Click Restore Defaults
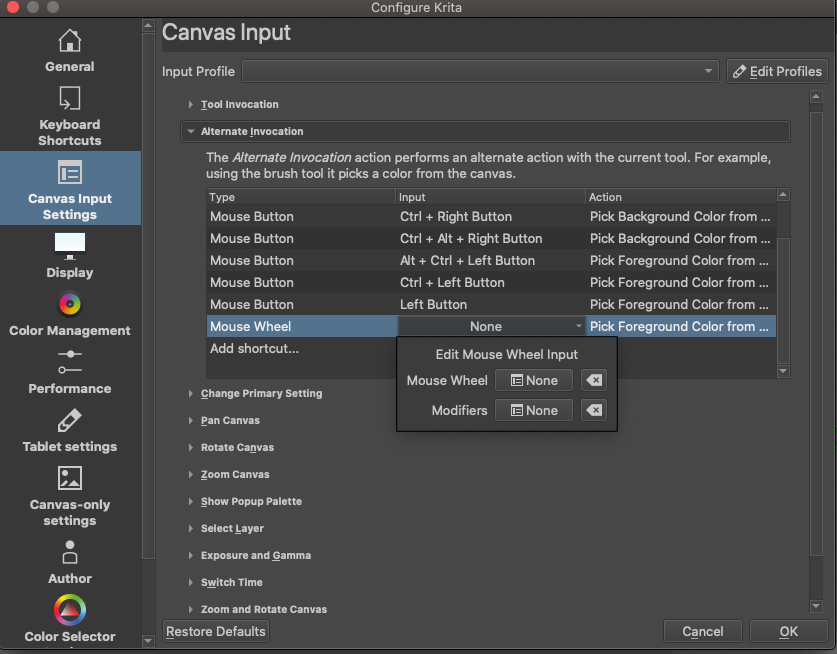This screenshot has width=837, height=654. [215, 631]
